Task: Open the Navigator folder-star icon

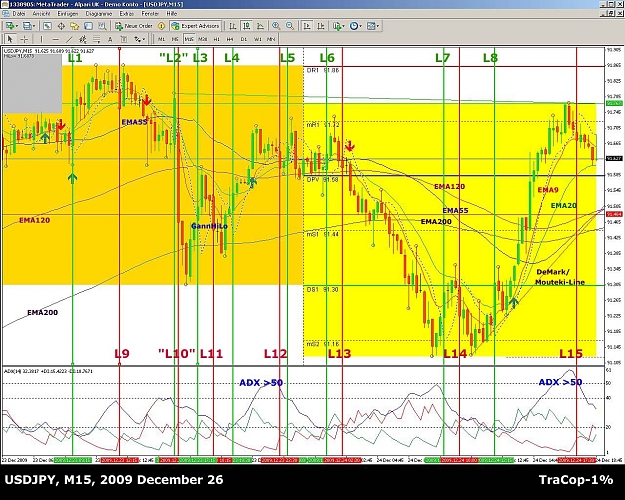Action: pyautogui.click(x=75, y=26)
